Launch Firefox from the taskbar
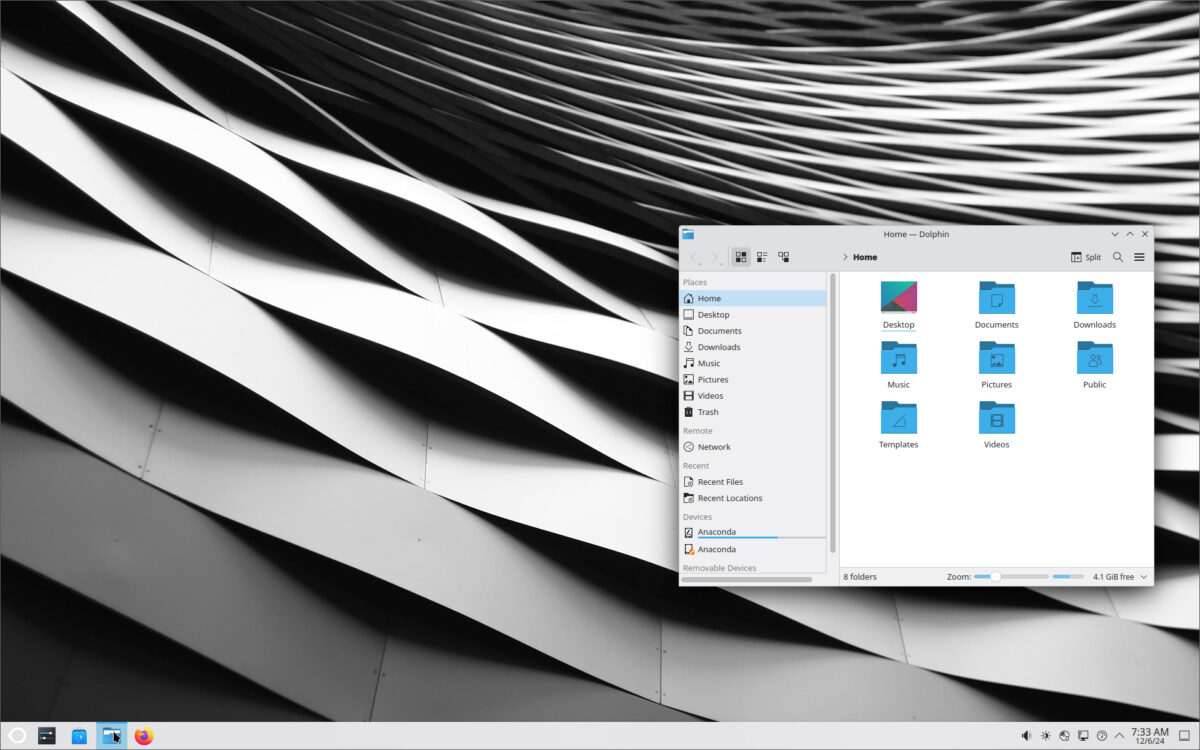1200x750 pixels. pyautogui.click(x=143, y=735)
